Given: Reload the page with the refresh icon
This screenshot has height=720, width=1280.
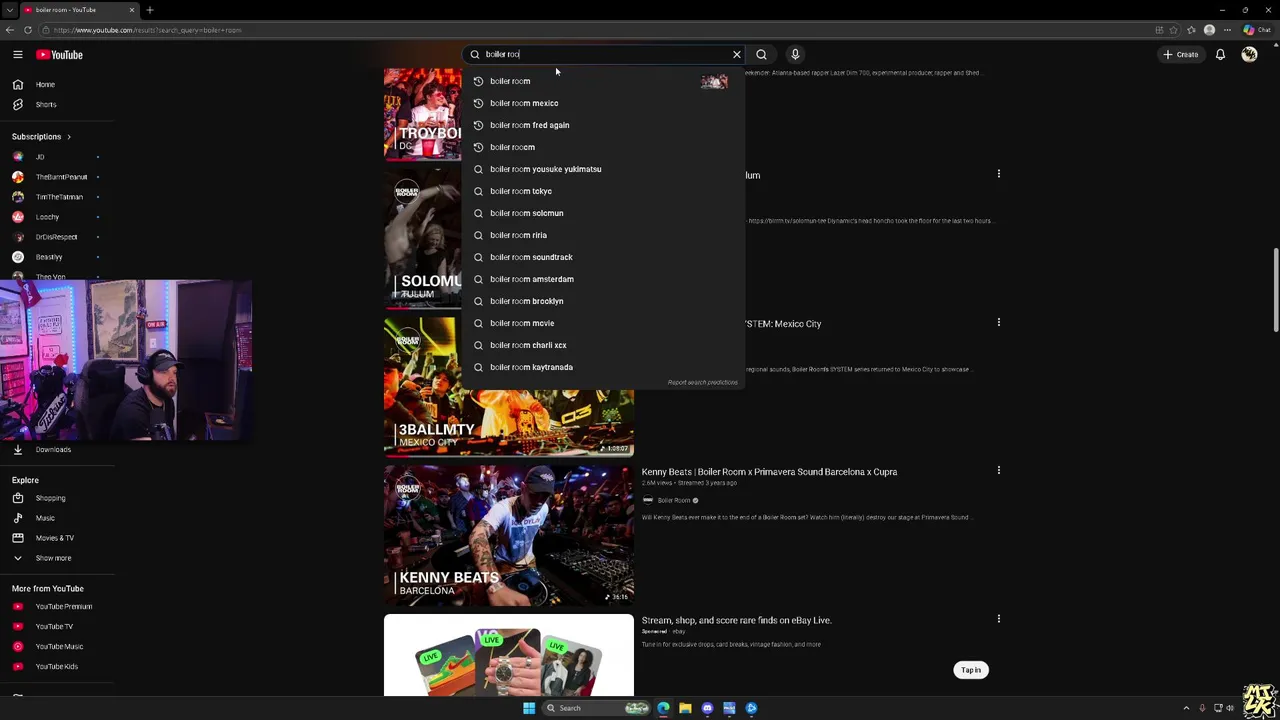Looking at the screenshot, I should tap(28, 30).
